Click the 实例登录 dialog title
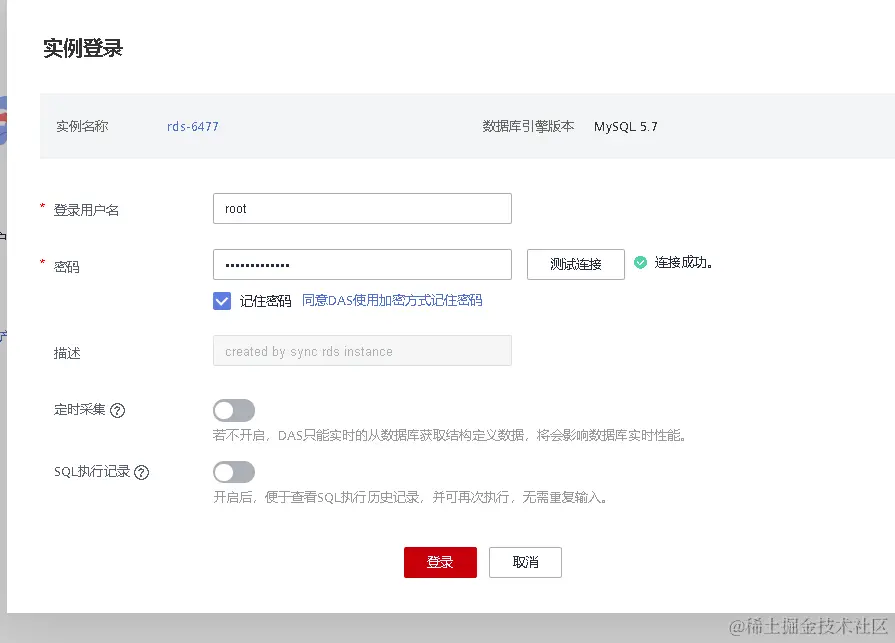This screenshot has height=643, width=895. click(x=83, y=48)
